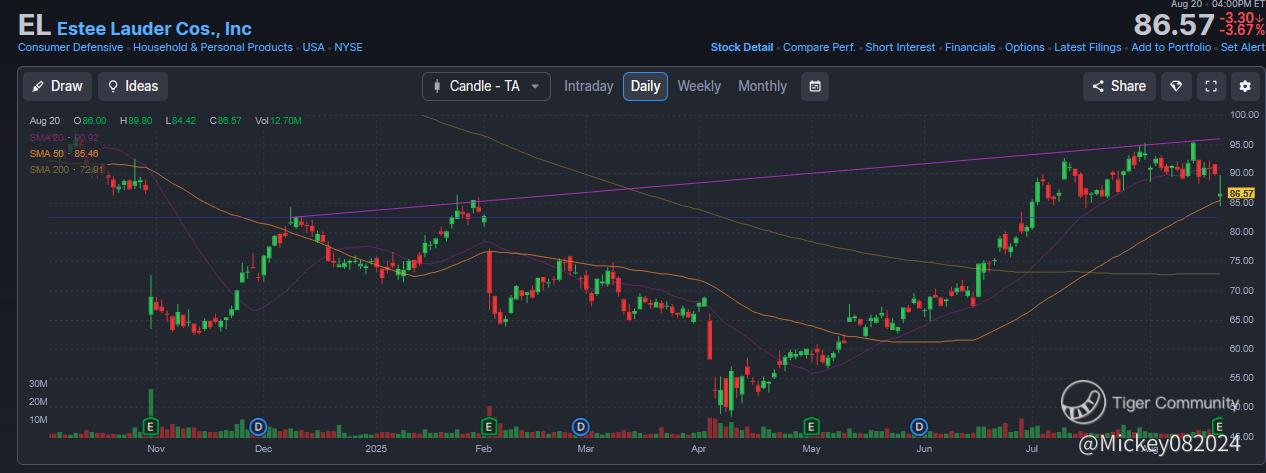
Task: Open Household & Personal Products industry link
Action: tap(213, 47)
